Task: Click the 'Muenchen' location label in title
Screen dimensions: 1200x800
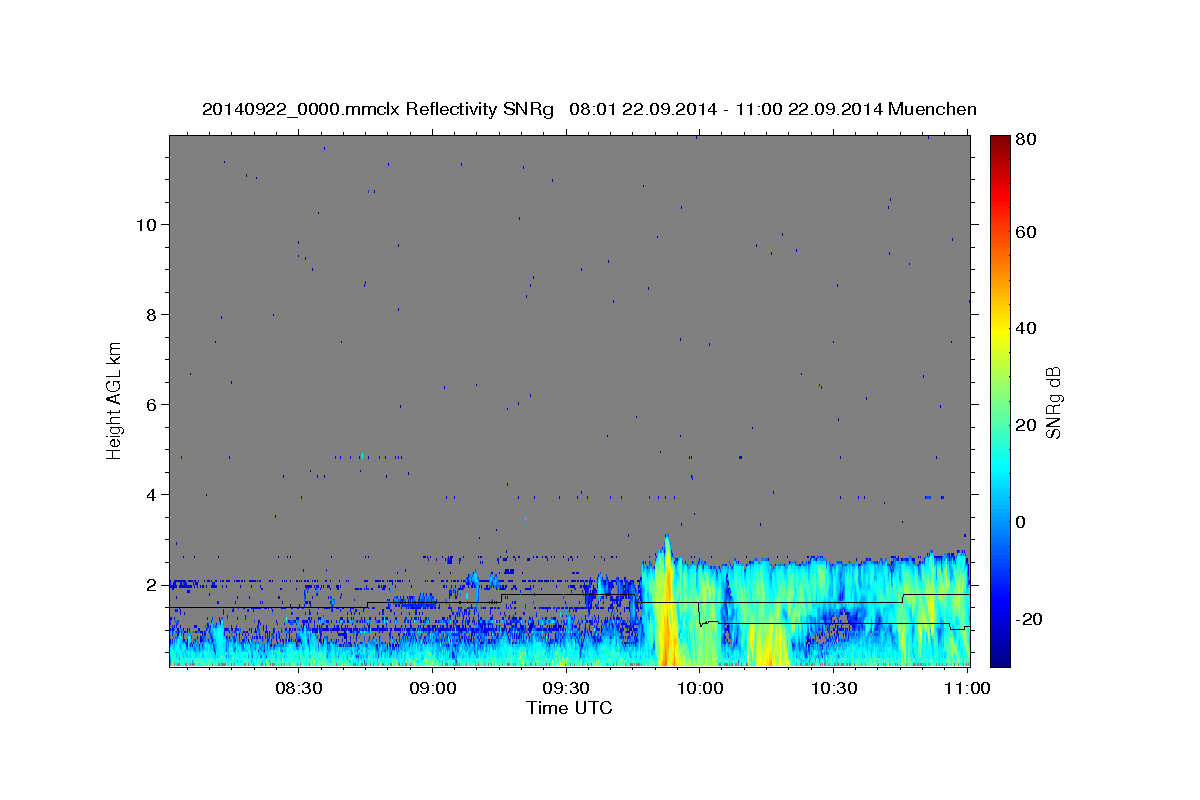Action: [x=933, y=109]
